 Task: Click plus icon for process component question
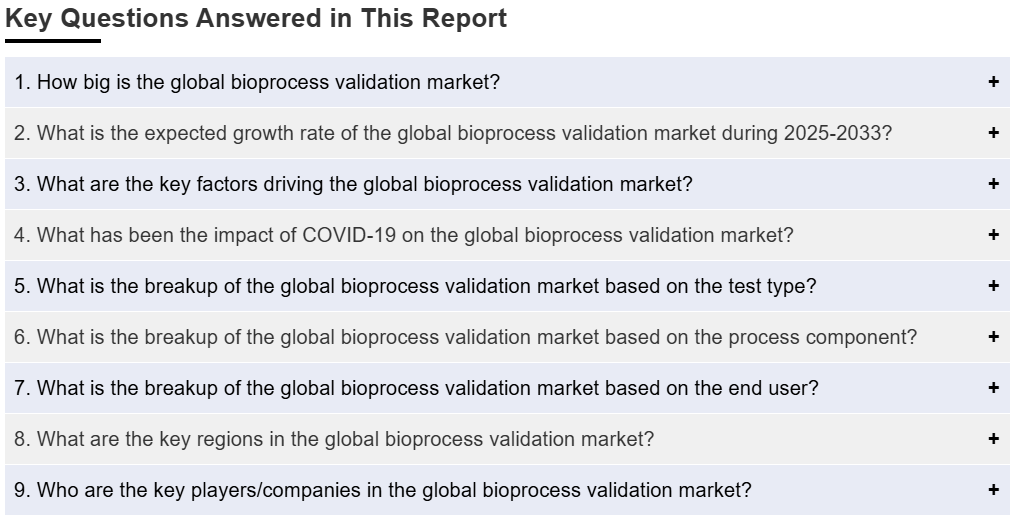click(x=993, y=337)
